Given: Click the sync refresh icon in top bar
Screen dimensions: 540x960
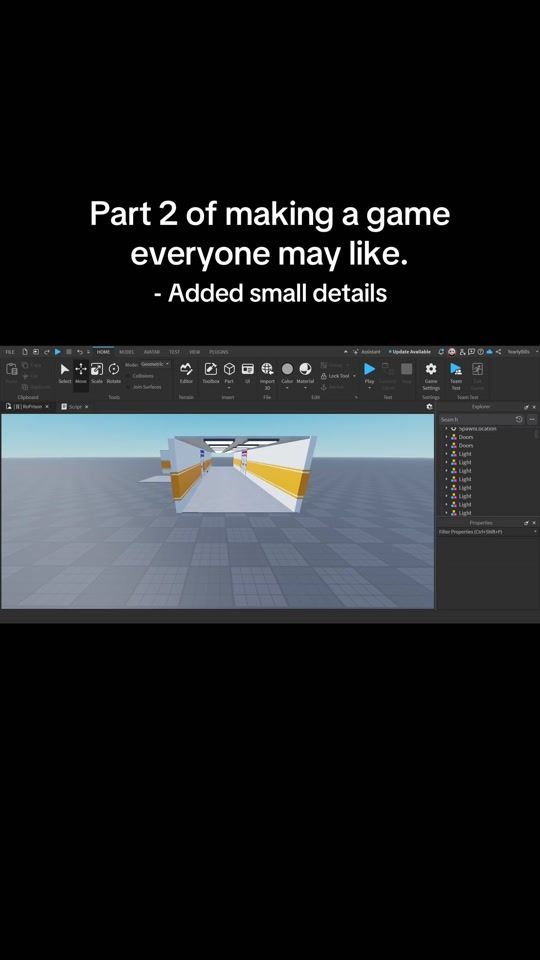Looking at the screenshot, I should (x=441, y=352).
